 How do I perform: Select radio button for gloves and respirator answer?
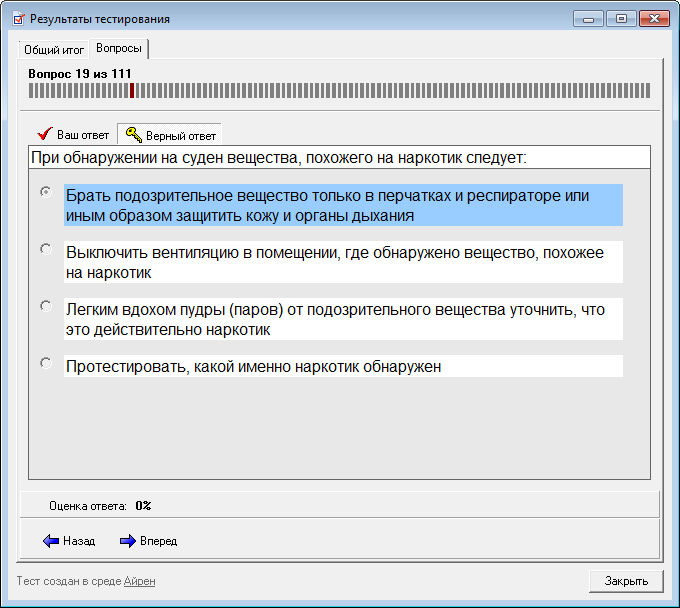tap(45, 191)
